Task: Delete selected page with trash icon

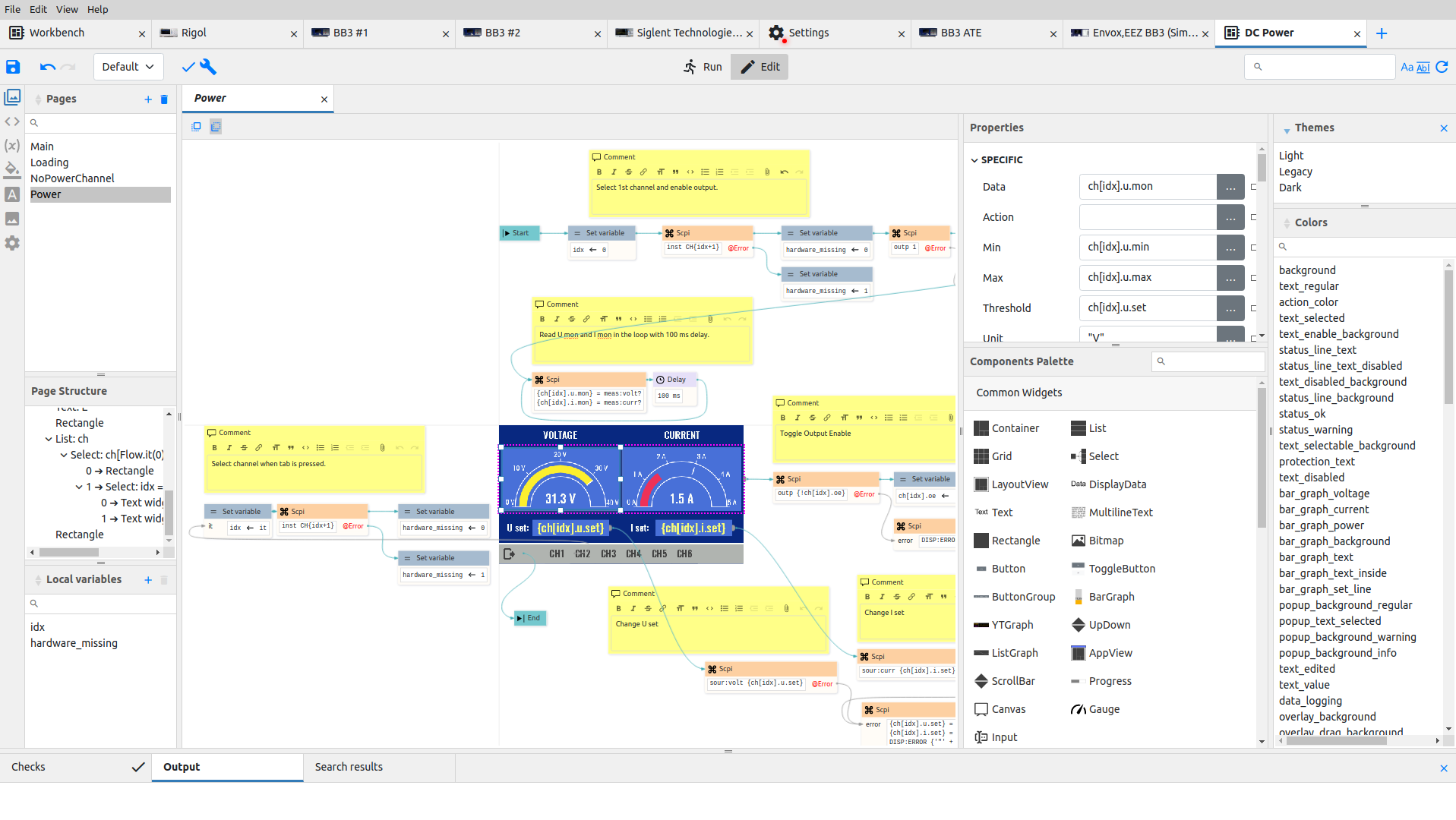Action: 164,99
